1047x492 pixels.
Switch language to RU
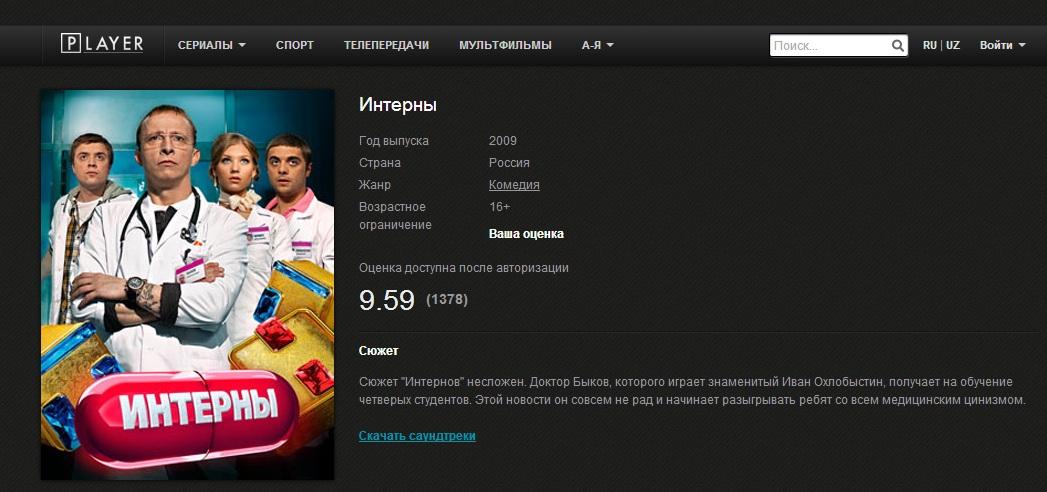point(929,45)
